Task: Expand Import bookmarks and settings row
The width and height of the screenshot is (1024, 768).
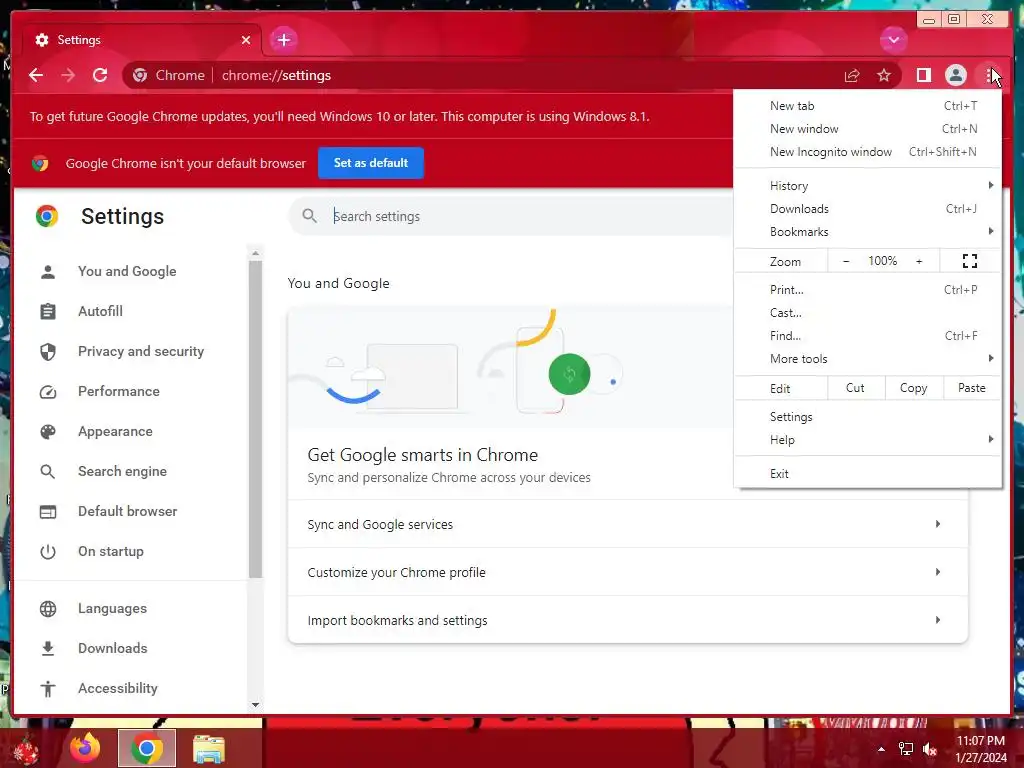Action: point(628,620)
